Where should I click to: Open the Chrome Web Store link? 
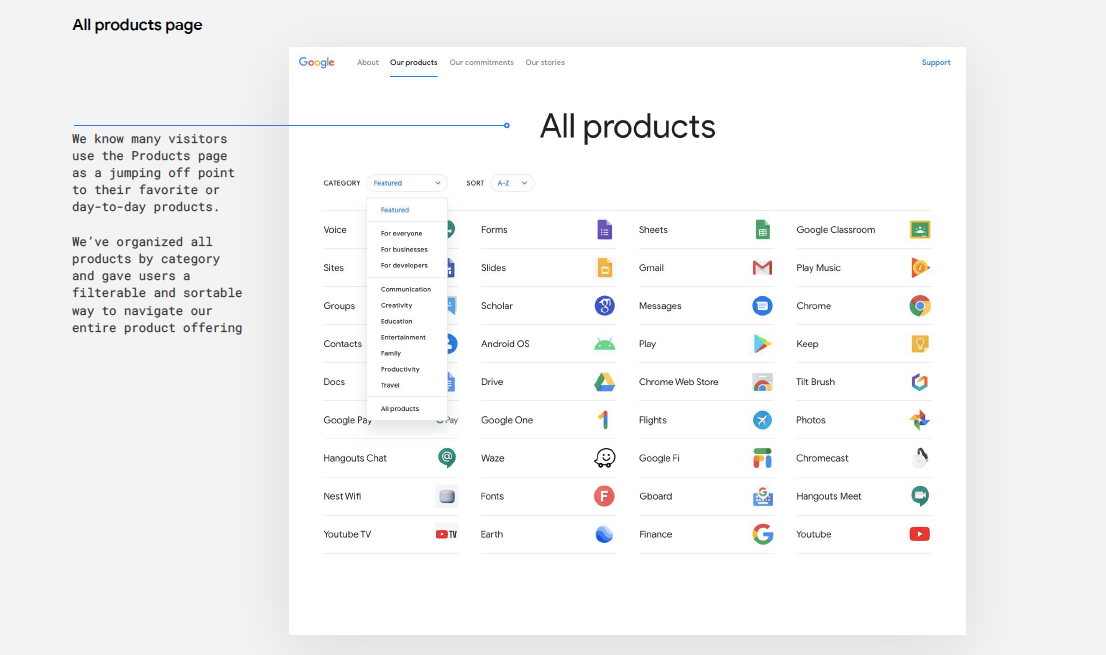[679, 382]
